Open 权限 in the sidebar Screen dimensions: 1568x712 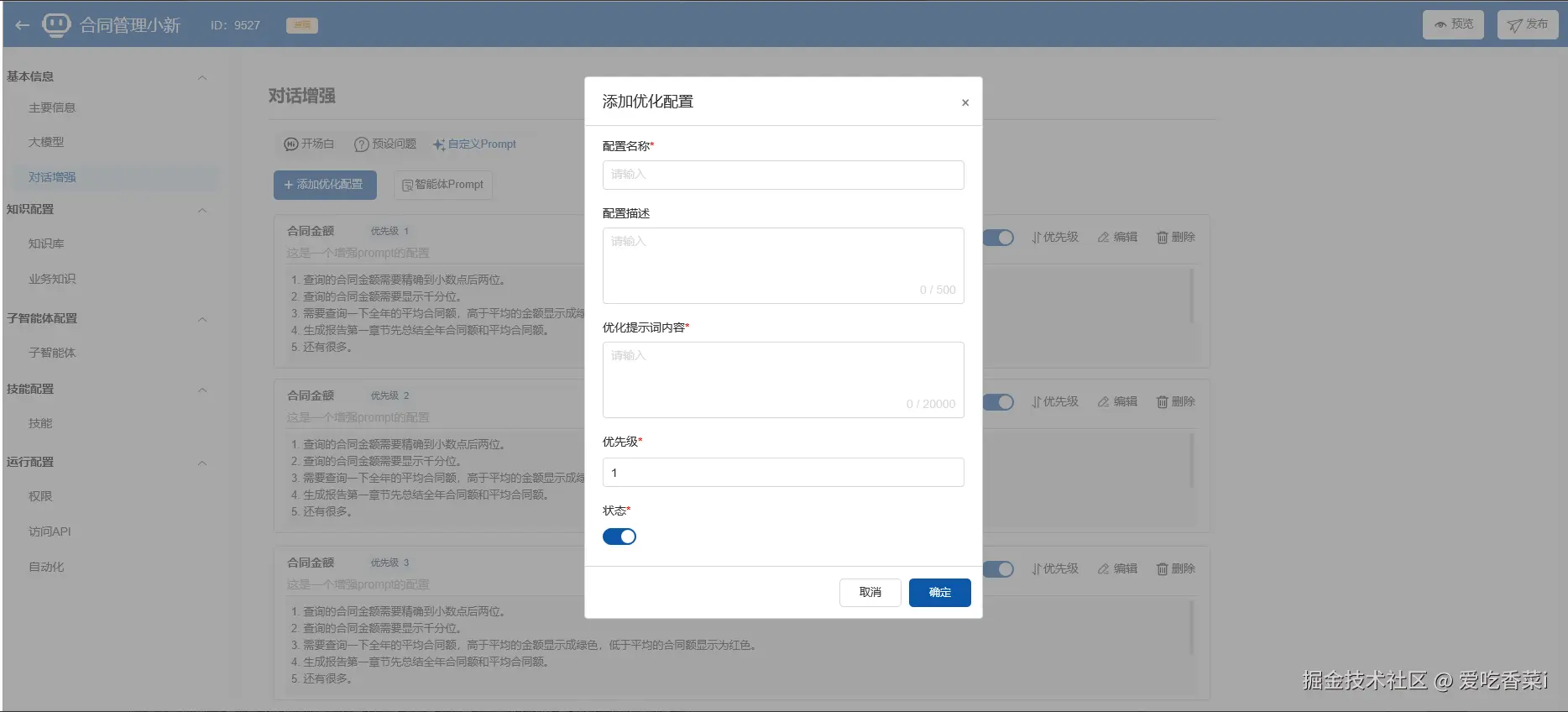tap(40, 497)
